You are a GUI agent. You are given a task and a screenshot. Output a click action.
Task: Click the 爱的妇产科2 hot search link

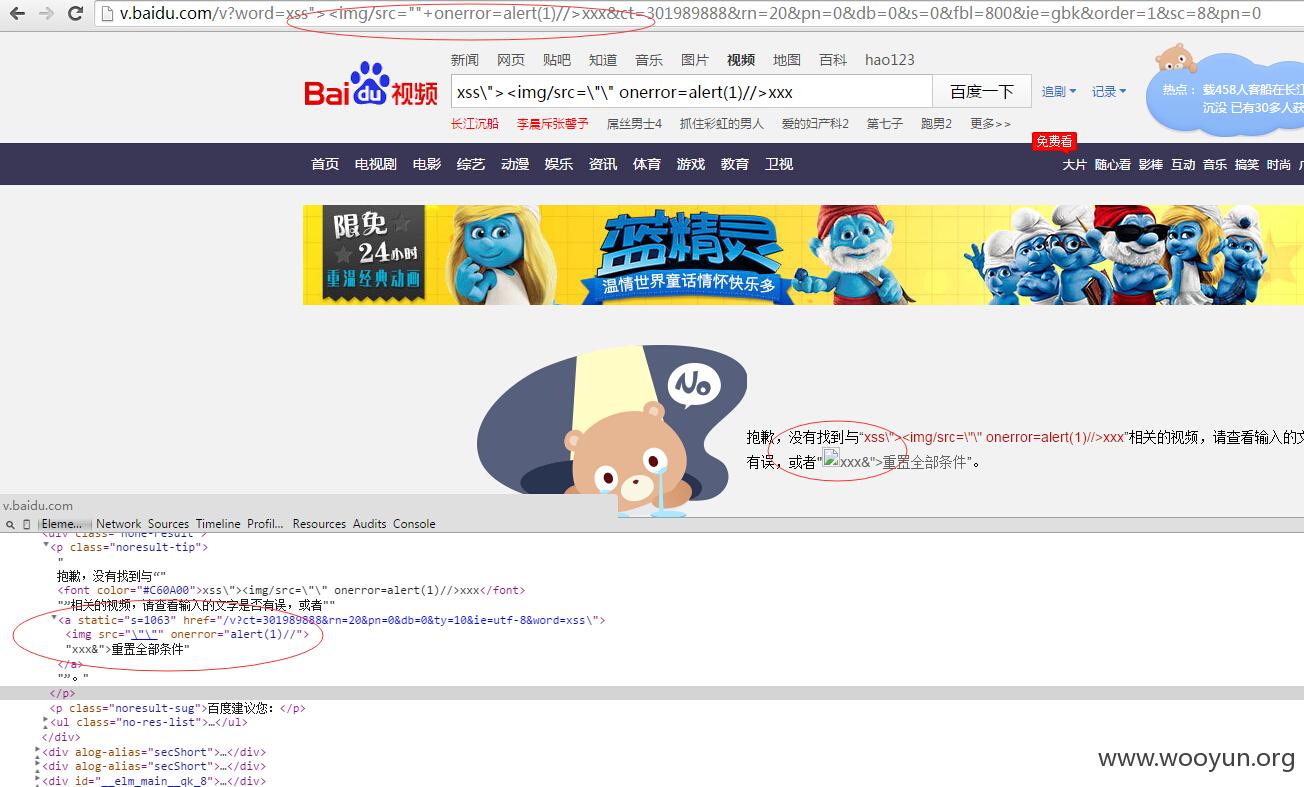(815, 124)
